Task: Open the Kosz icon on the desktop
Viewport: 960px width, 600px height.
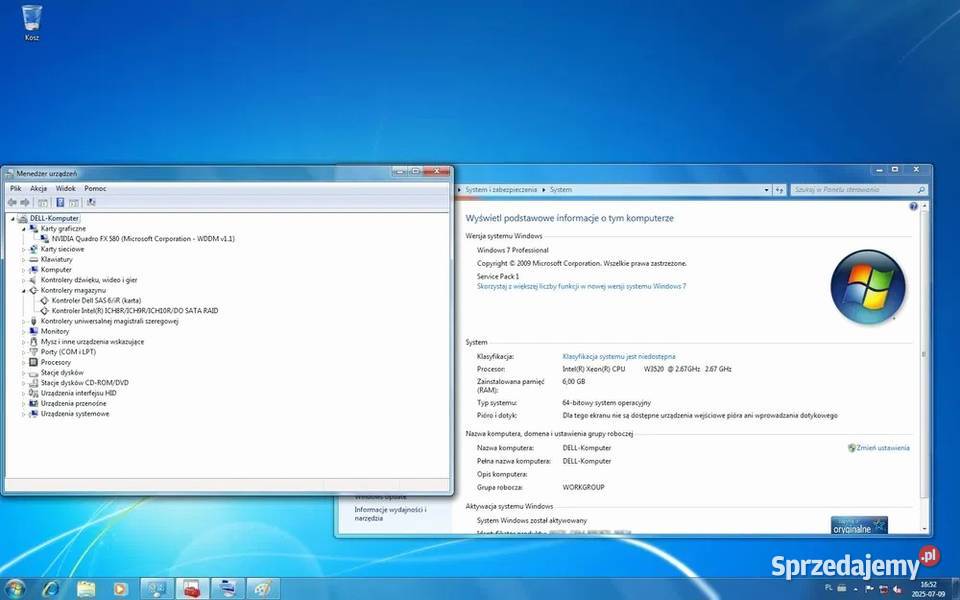Action: click(31, 18)
